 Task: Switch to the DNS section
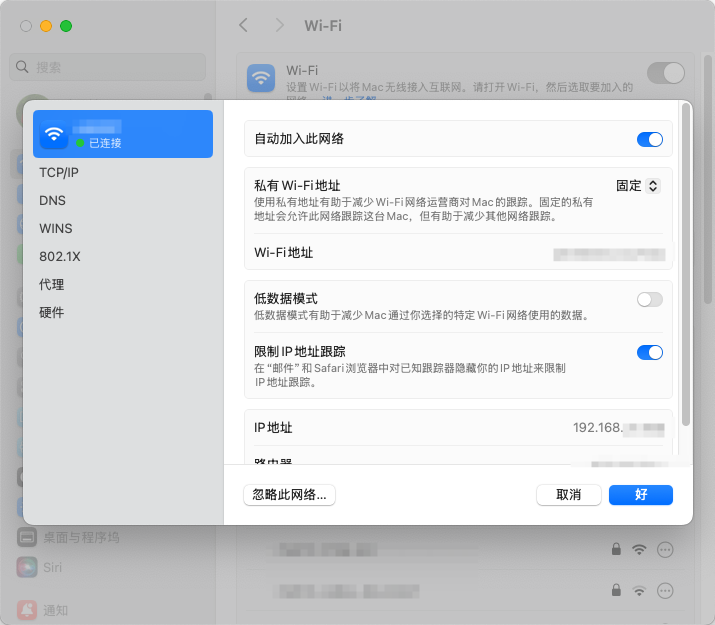tap(52, 201)
